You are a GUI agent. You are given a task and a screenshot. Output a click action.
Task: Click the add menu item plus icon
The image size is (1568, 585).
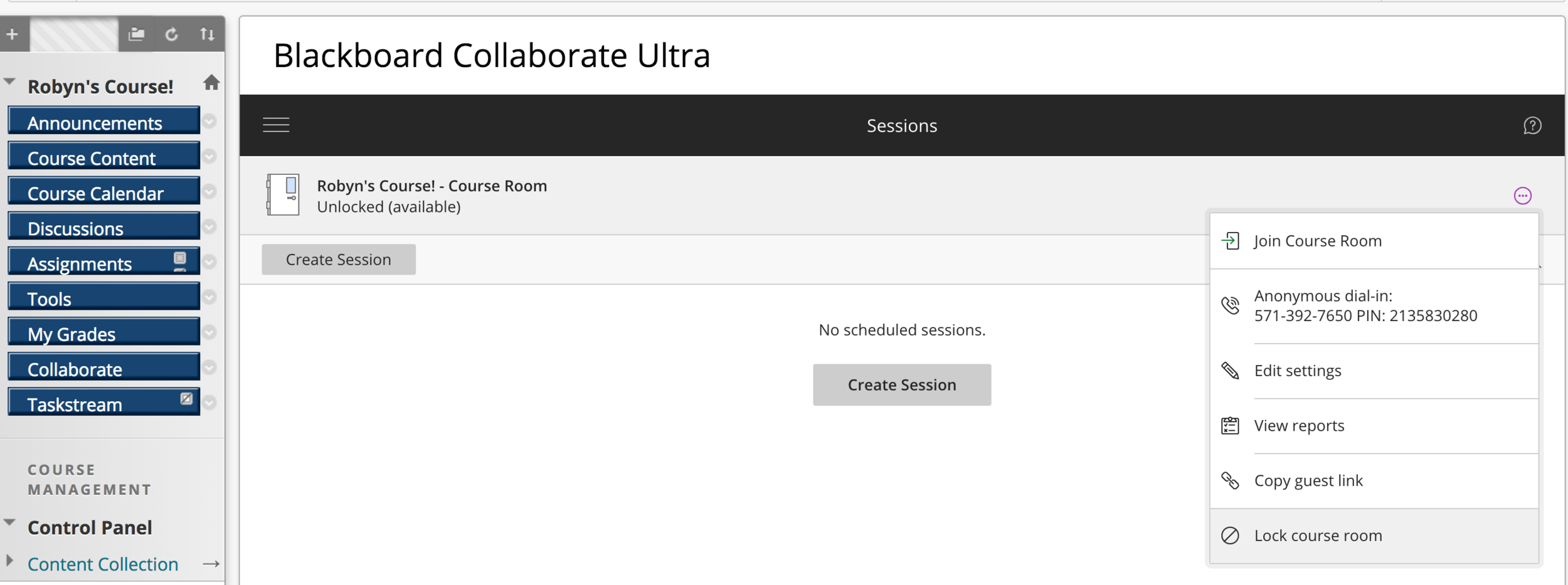click(x=13, y=34)
